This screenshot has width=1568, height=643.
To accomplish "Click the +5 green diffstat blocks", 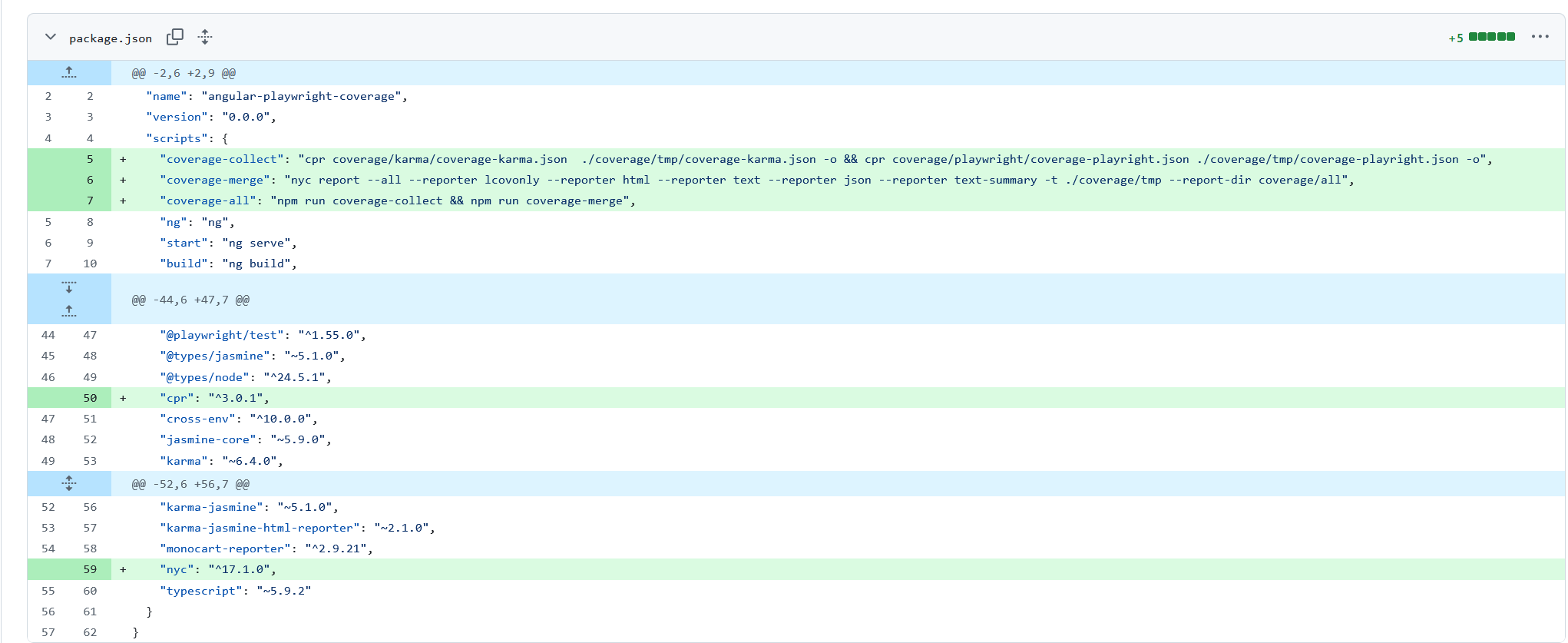I will [x=1491, y=37].
